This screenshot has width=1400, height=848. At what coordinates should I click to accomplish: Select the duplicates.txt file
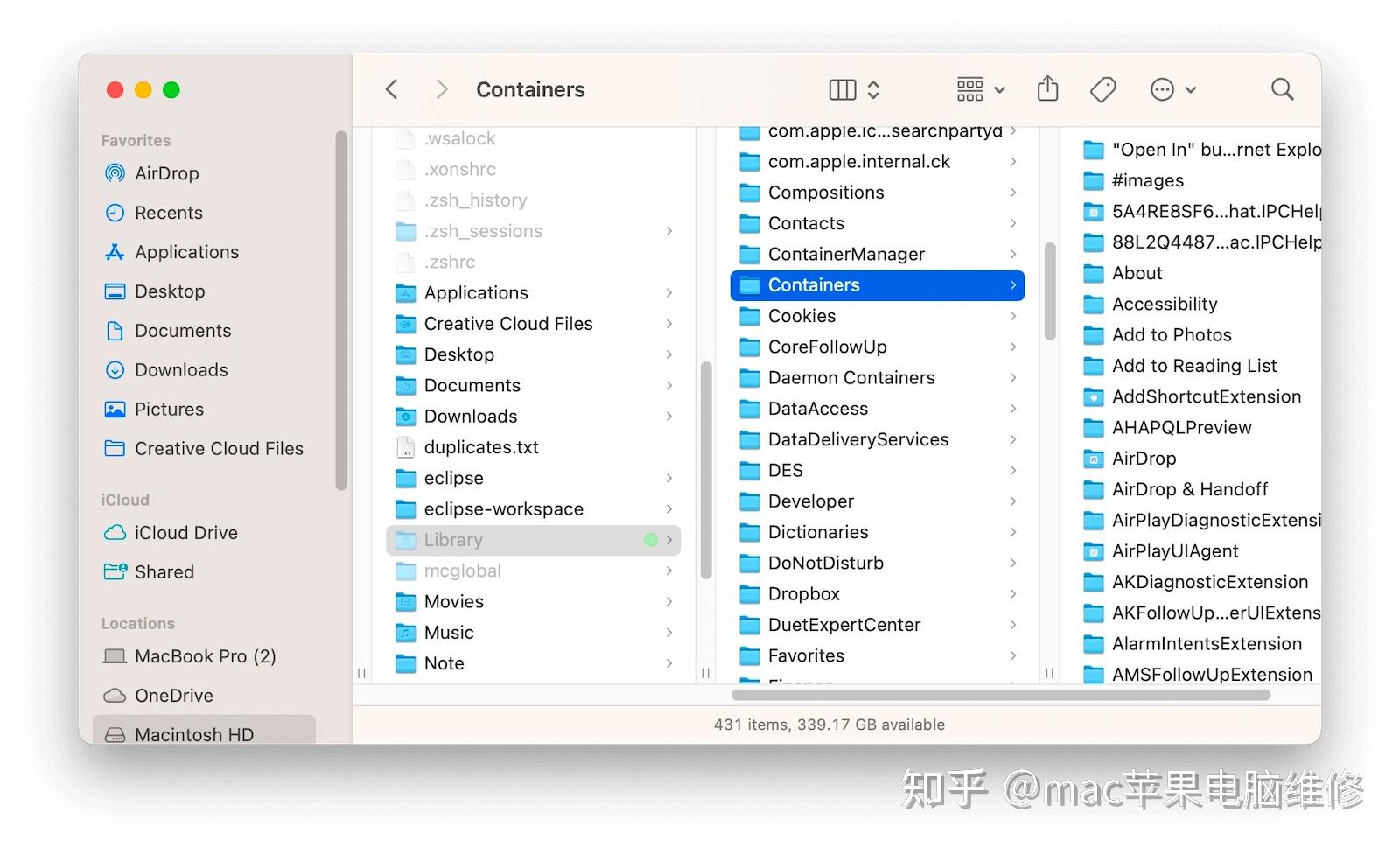(482, 446)
